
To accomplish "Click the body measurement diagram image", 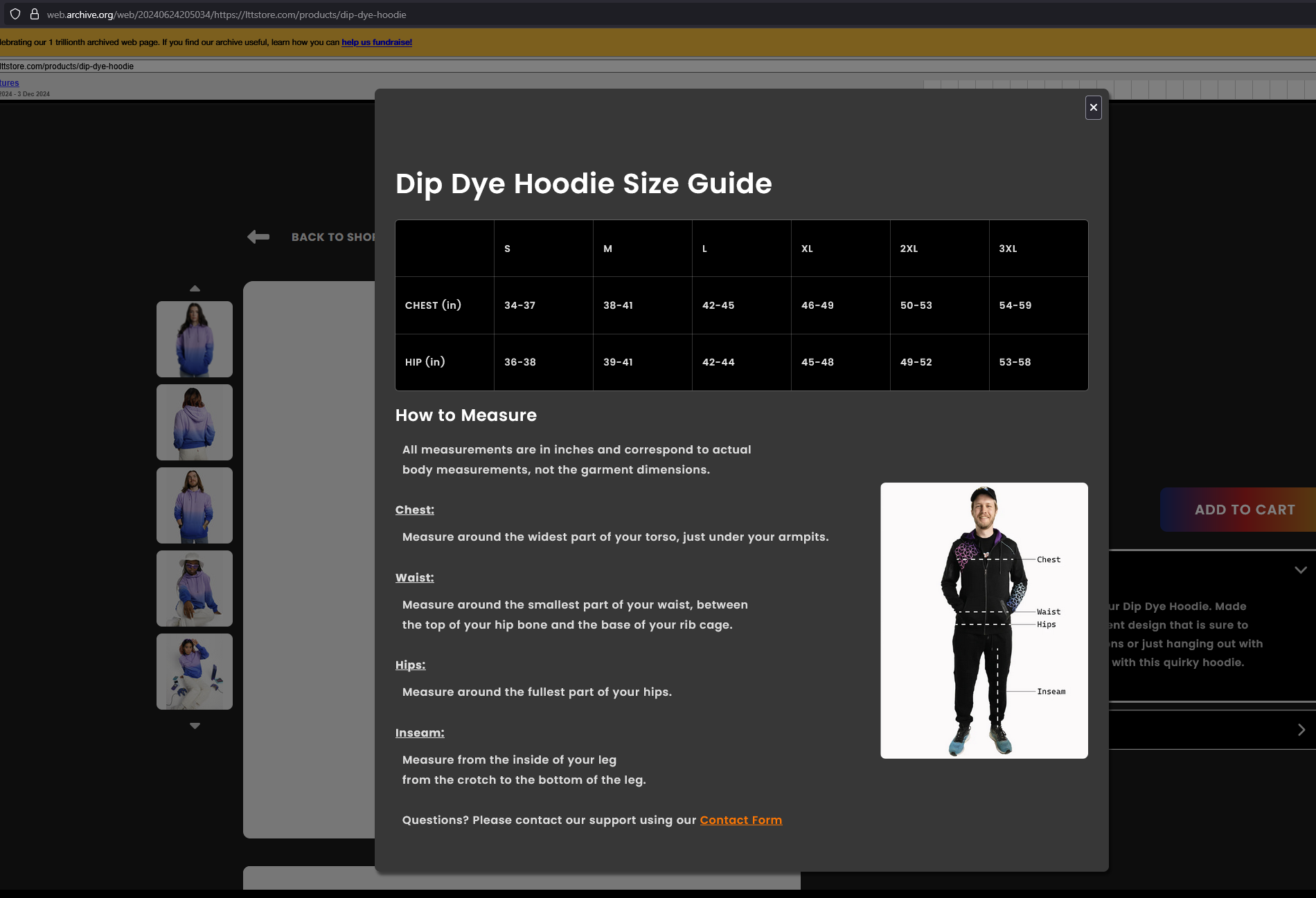I will 984,620.
